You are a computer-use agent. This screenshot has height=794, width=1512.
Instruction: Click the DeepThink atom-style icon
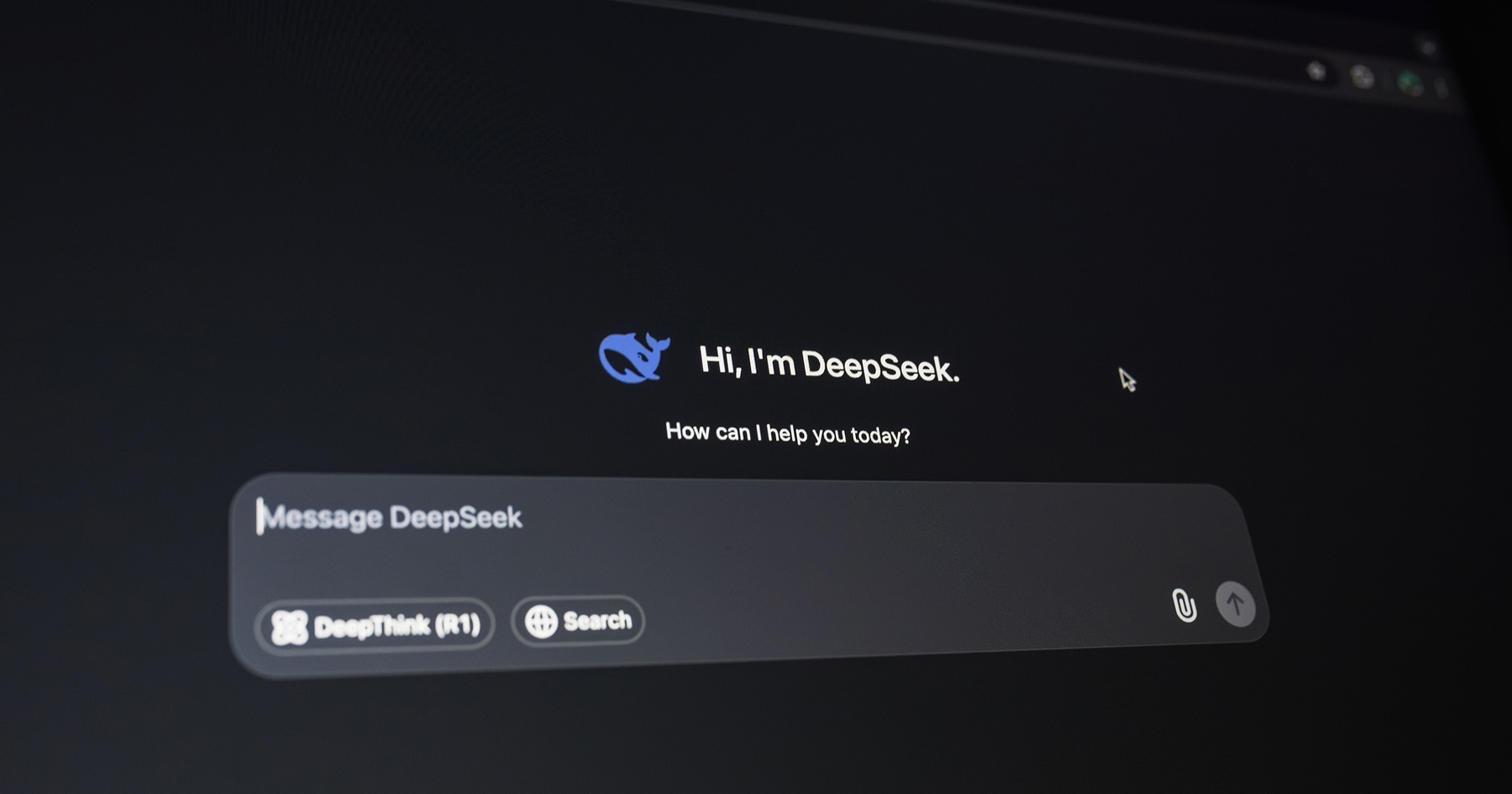289,628
